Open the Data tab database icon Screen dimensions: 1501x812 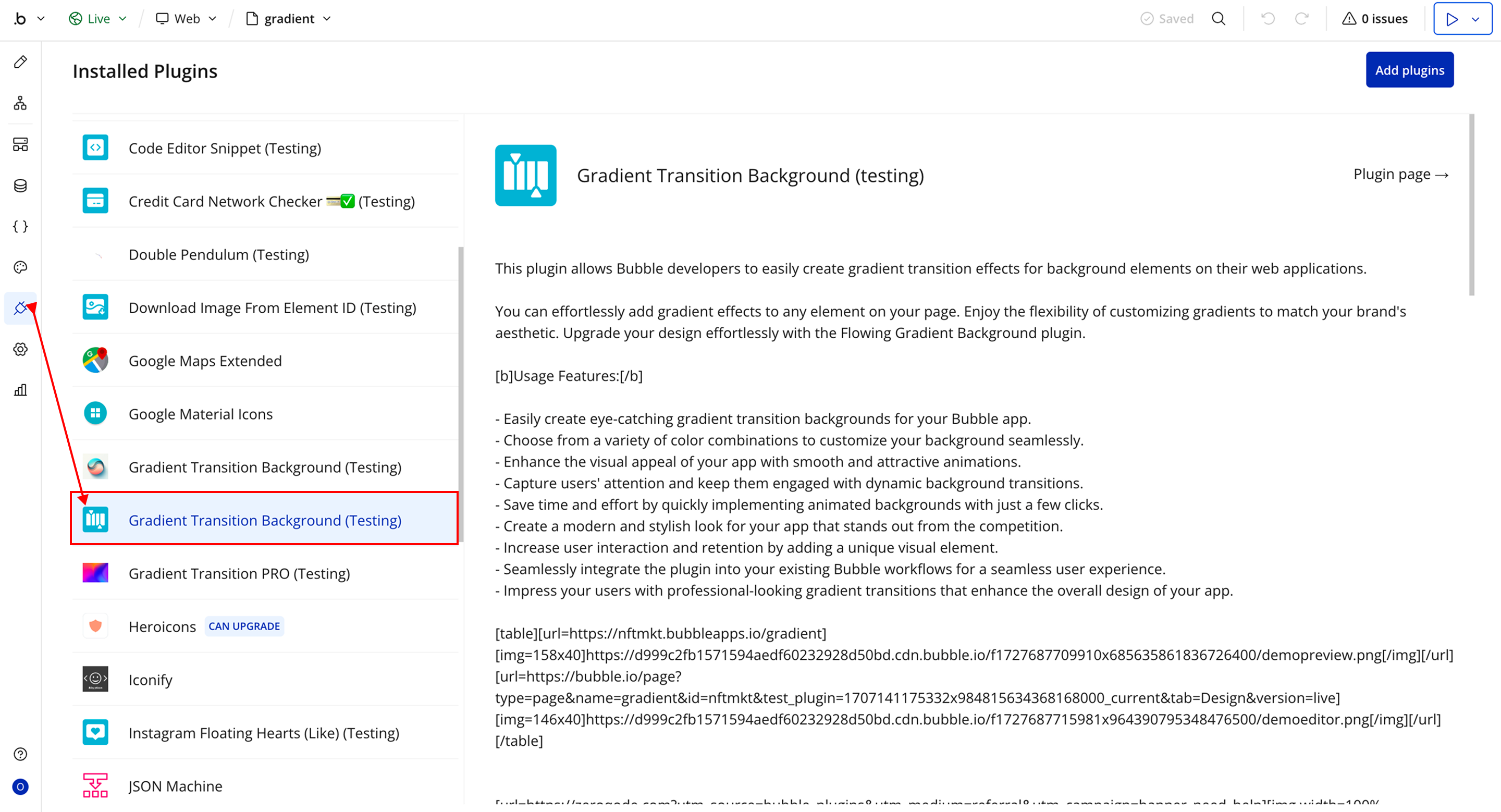coord(20,186)
